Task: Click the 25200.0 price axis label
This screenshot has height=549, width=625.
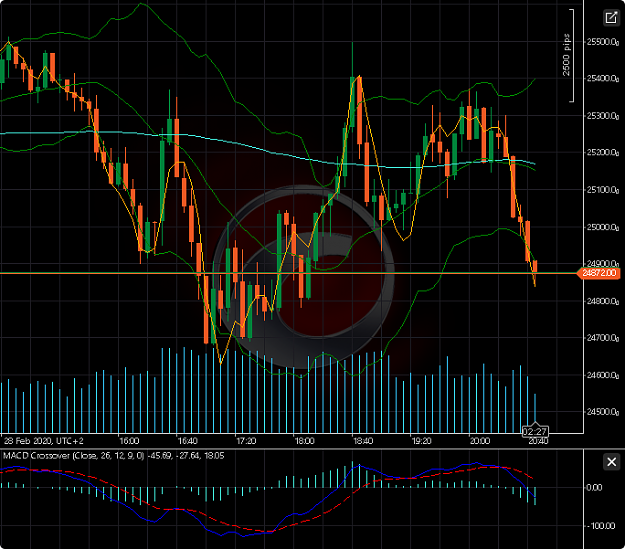Action: pyautogui.click(x=602, y=153)
